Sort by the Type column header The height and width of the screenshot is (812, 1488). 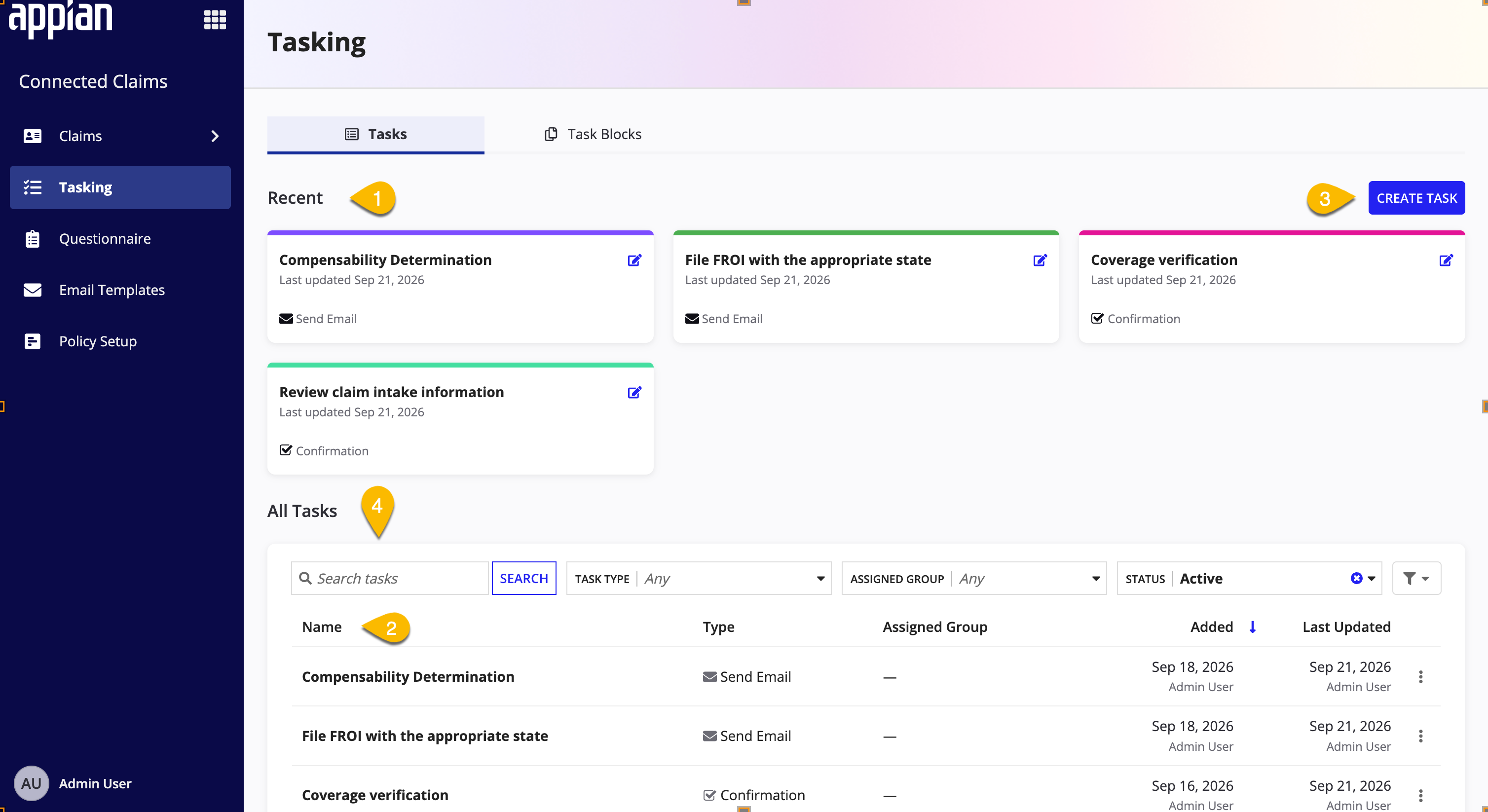[718, 627]
